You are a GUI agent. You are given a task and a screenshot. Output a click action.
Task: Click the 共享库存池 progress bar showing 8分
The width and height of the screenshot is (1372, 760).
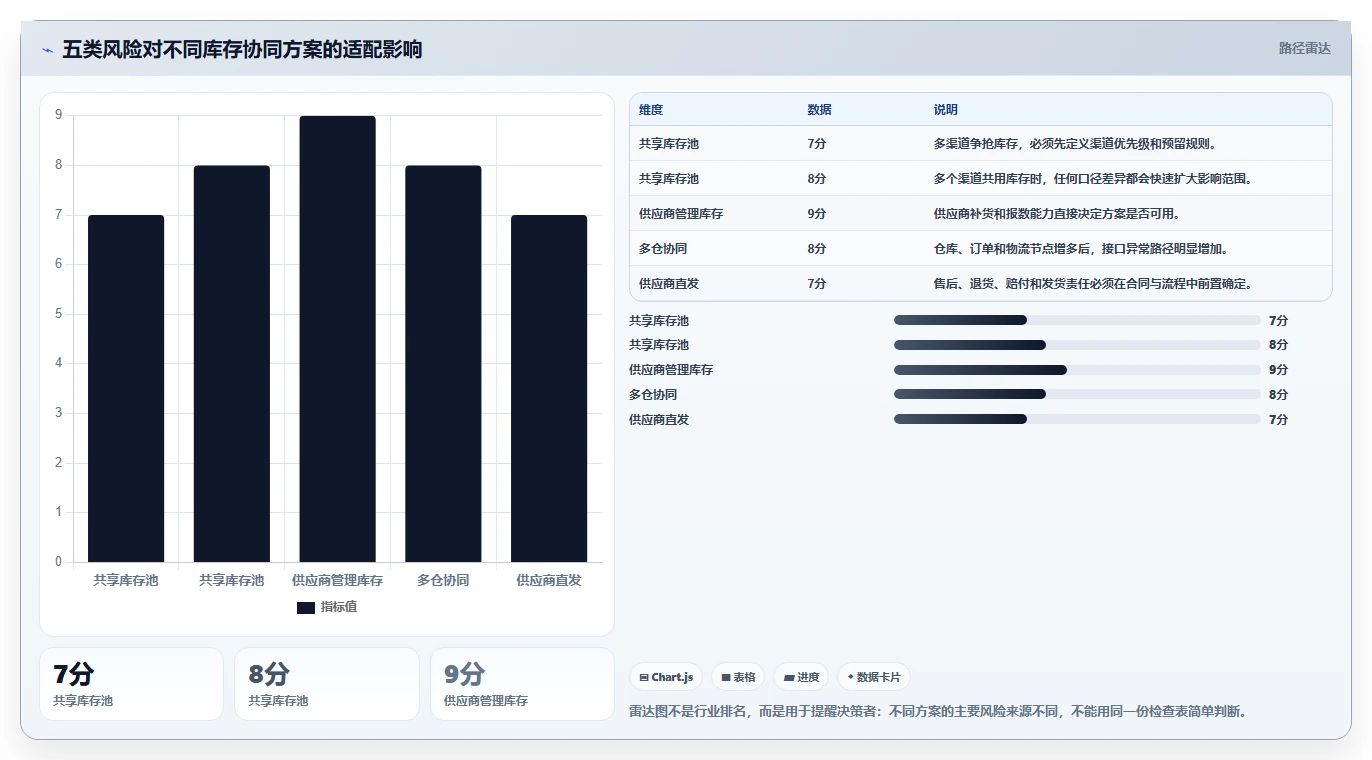coord(1077,345)
